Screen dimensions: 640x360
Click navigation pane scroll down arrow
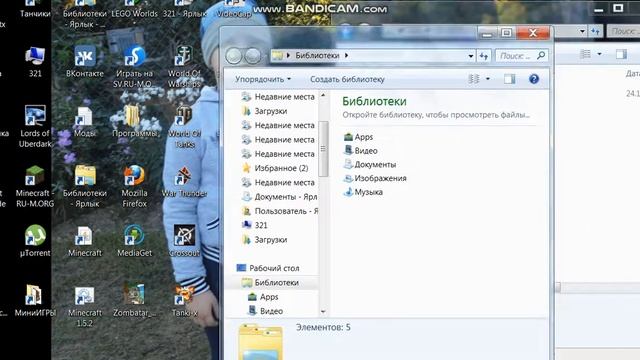(323, 312)
